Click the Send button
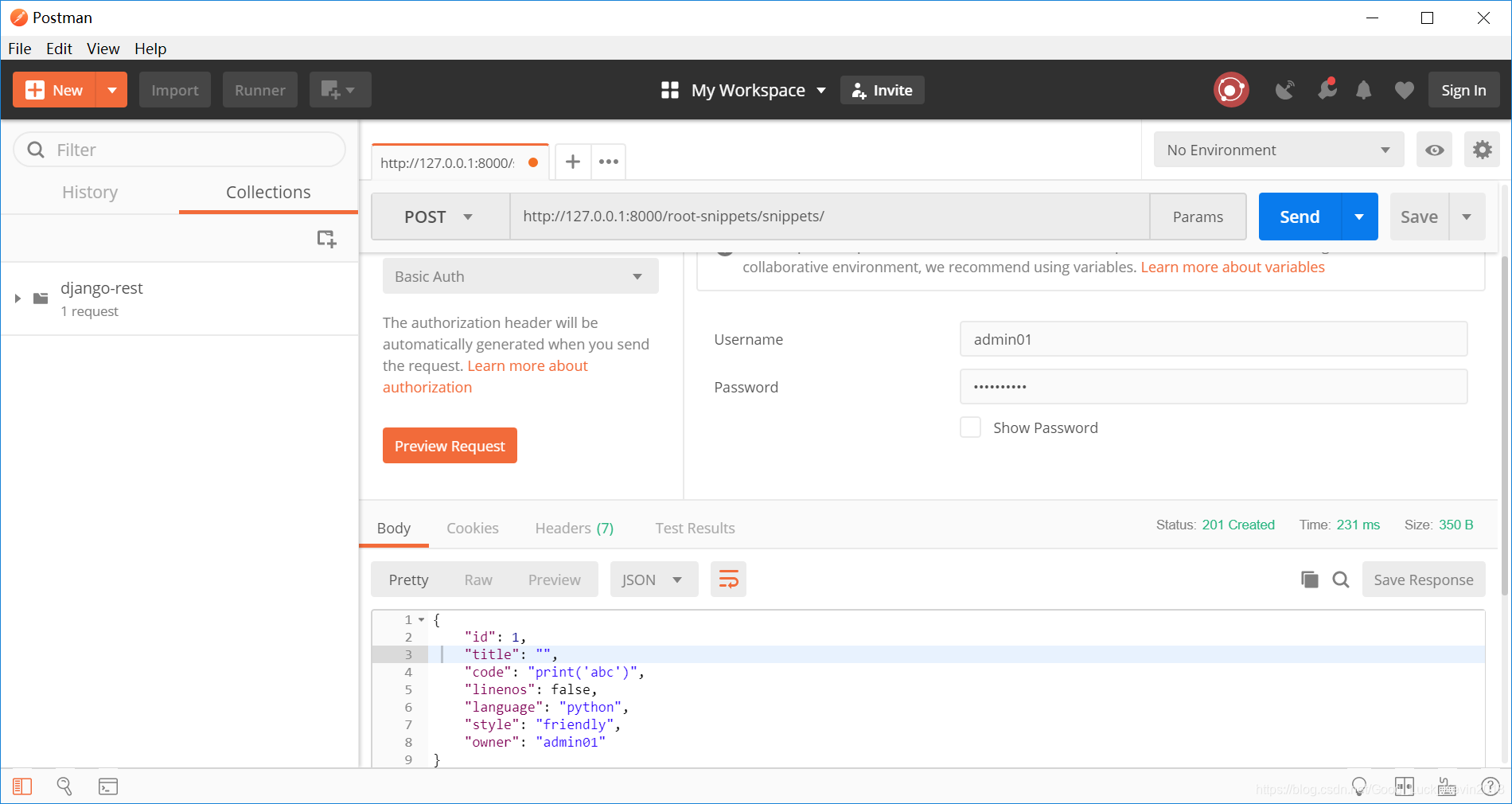This screenshot has width=1512, height=804. coord(1300,217)
